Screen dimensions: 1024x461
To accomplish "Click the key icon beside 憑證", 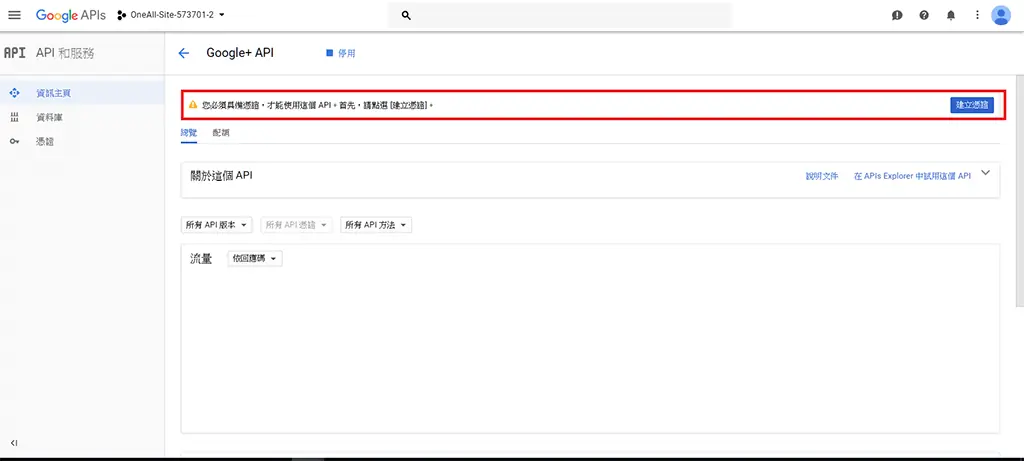I will point(14,142).
